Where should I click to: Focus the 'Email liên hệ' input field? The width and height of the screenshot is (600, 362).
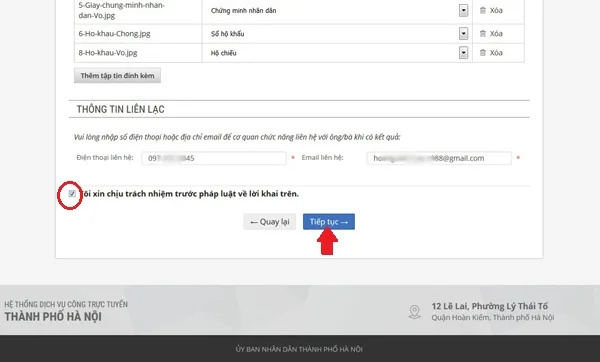pyautogui.click(x=439, y=158)
